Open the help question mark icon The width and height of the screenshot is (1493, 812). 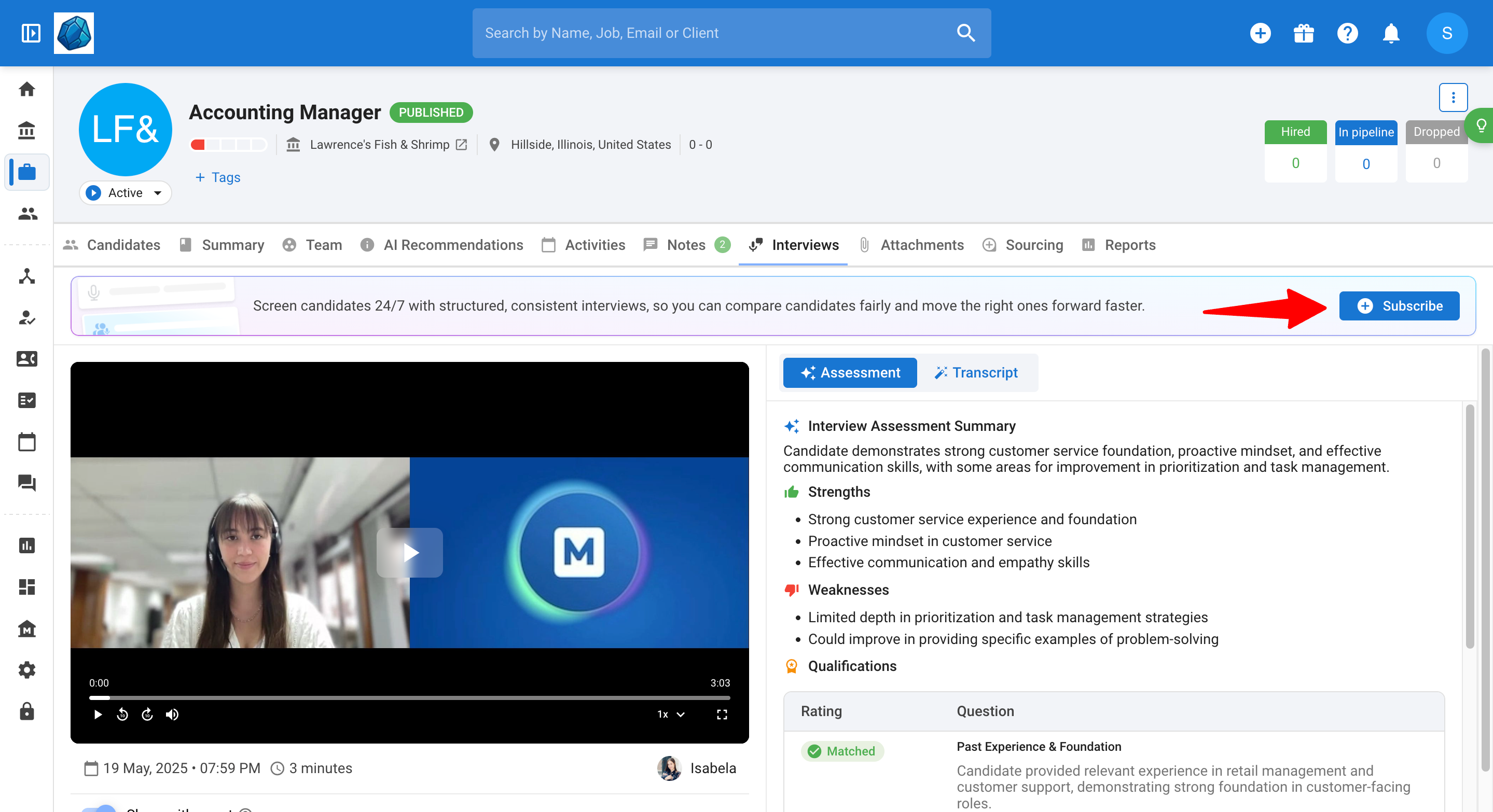[1347, 33]
